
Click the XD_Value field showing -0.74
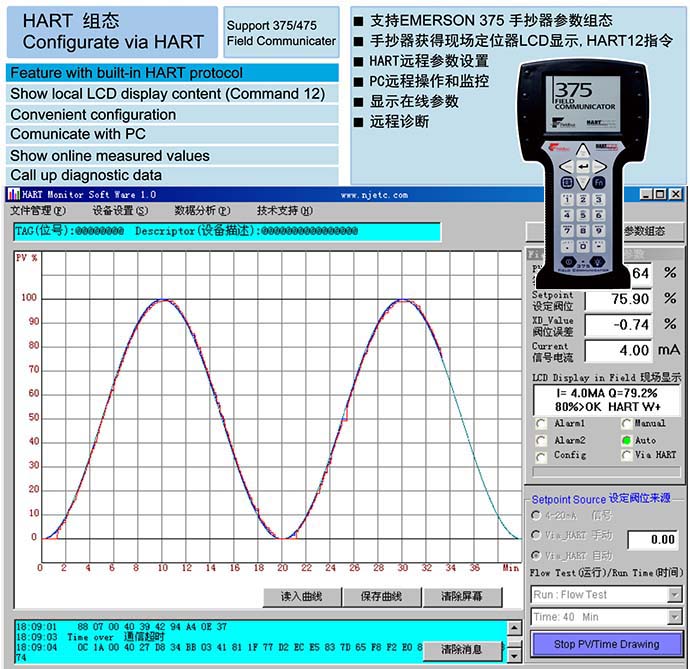pos(618,325)
